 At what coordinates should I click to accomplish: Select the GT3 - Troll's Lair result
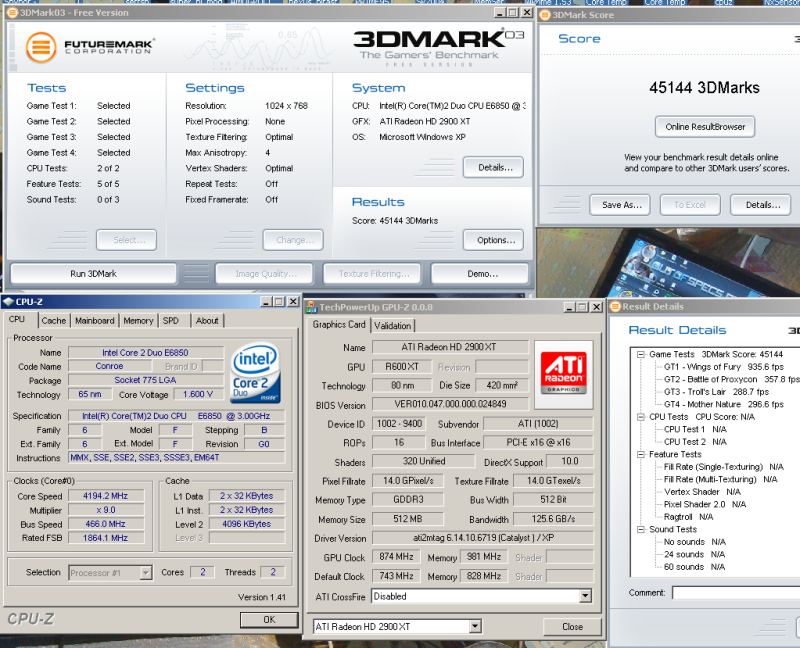click(716, 392)
